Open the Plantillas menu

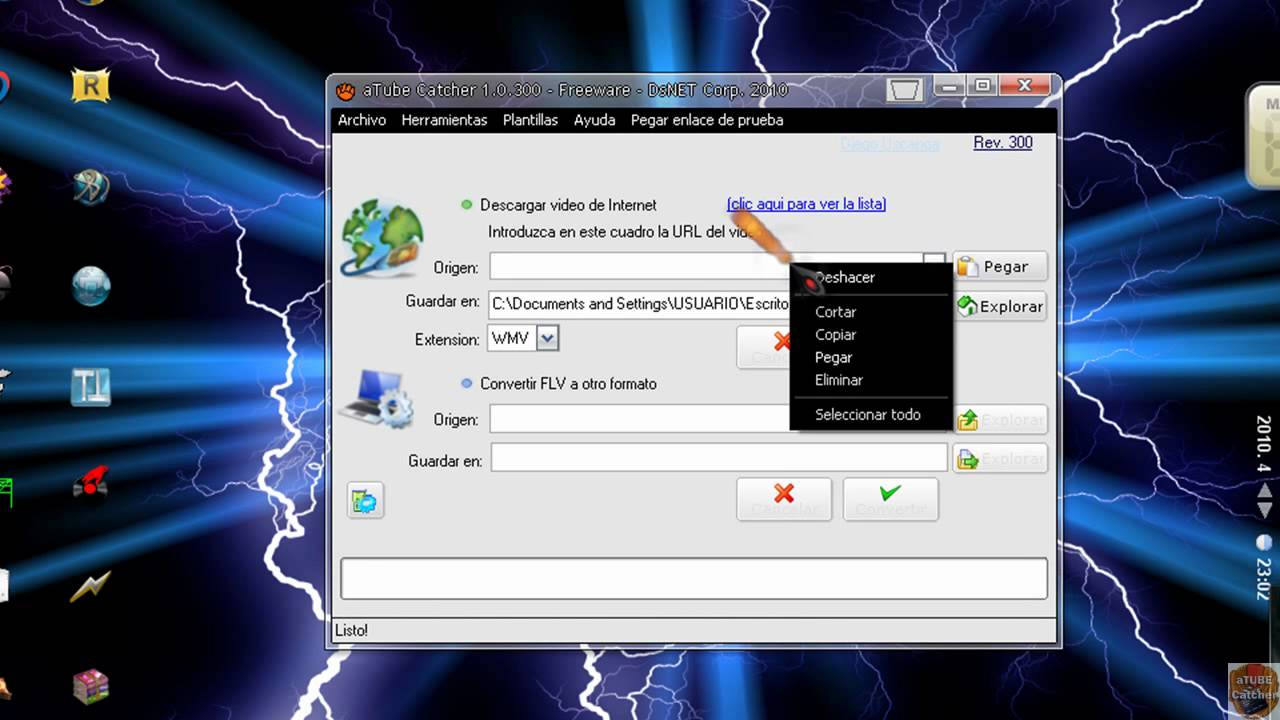coord(530,120)
